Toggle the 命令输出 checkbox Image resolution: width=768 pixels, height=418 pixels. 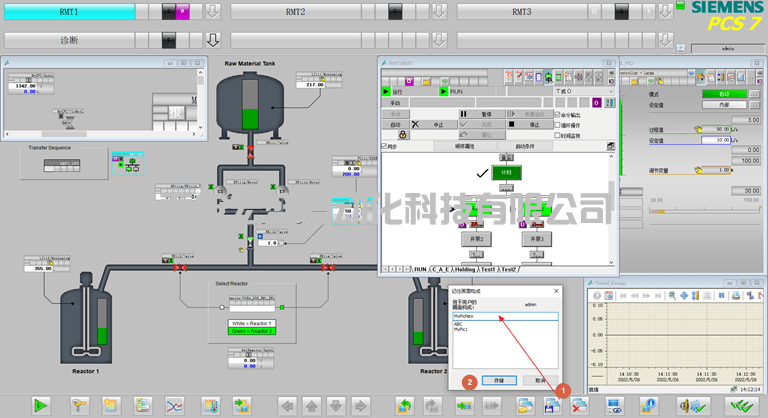pos(558,114)
